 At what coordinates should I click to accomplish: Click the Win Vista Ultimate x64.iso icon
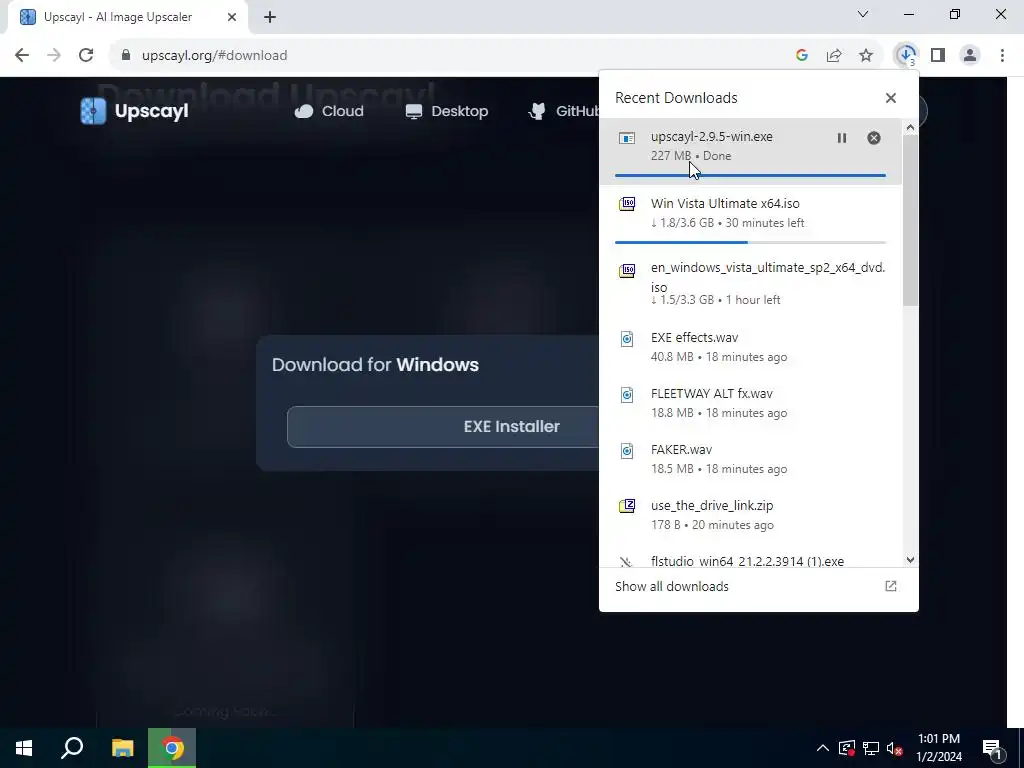[627, 204]
